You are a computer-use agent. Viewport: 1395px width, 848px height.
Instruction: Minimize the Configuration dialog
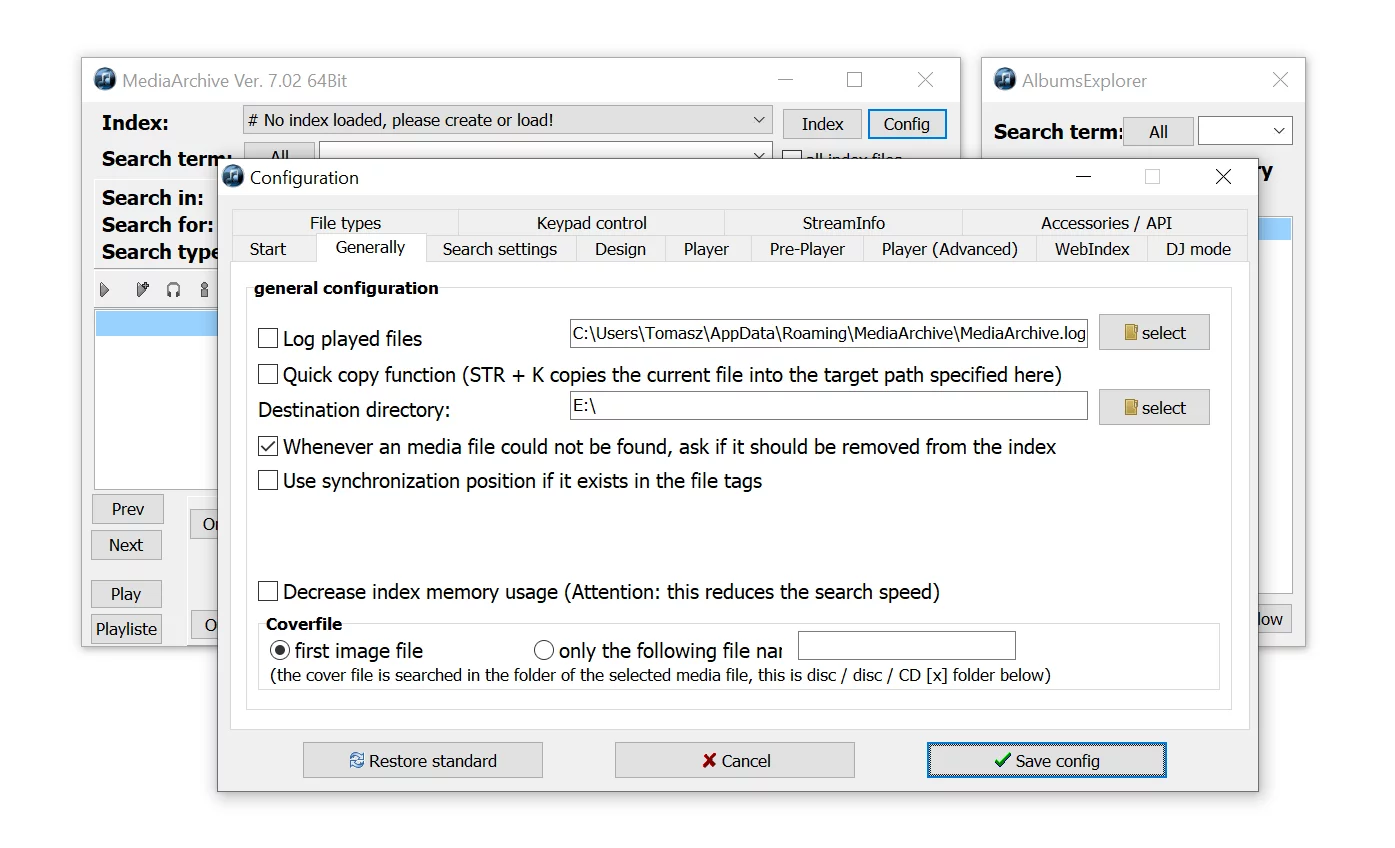[1084, 177]
